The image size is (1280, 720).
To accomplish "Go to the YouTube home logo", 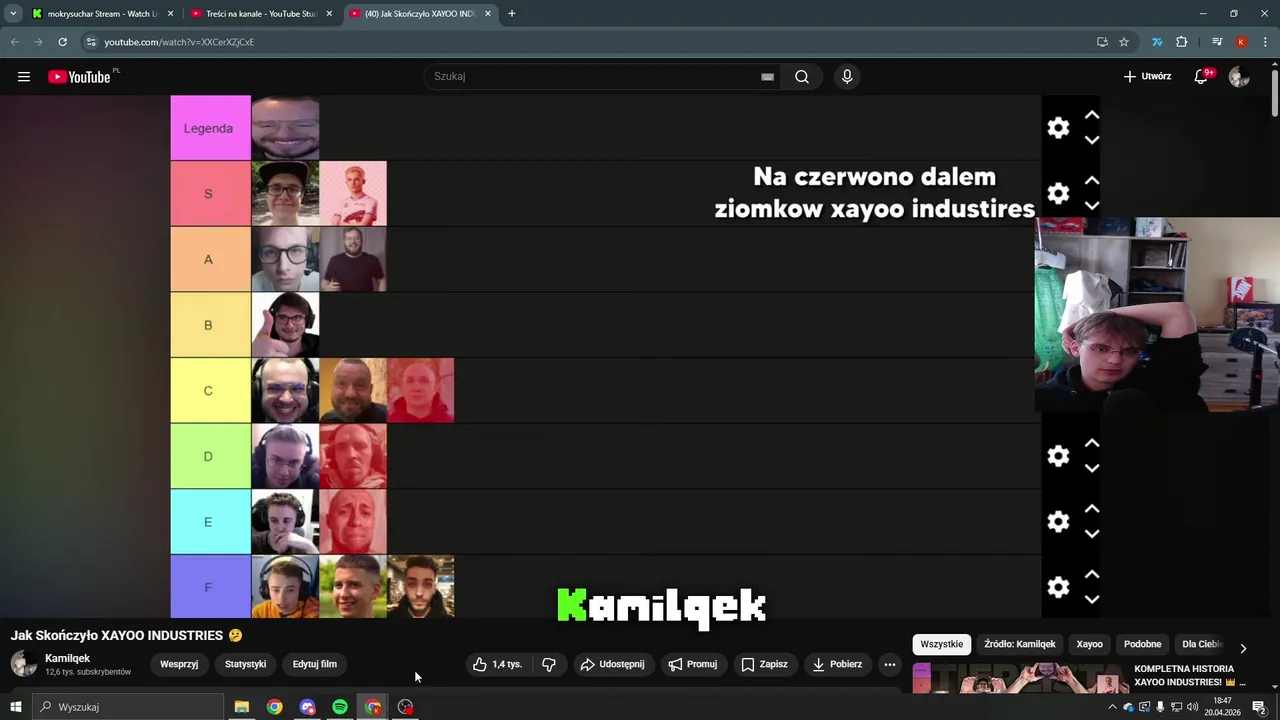I will click(79, 77).
